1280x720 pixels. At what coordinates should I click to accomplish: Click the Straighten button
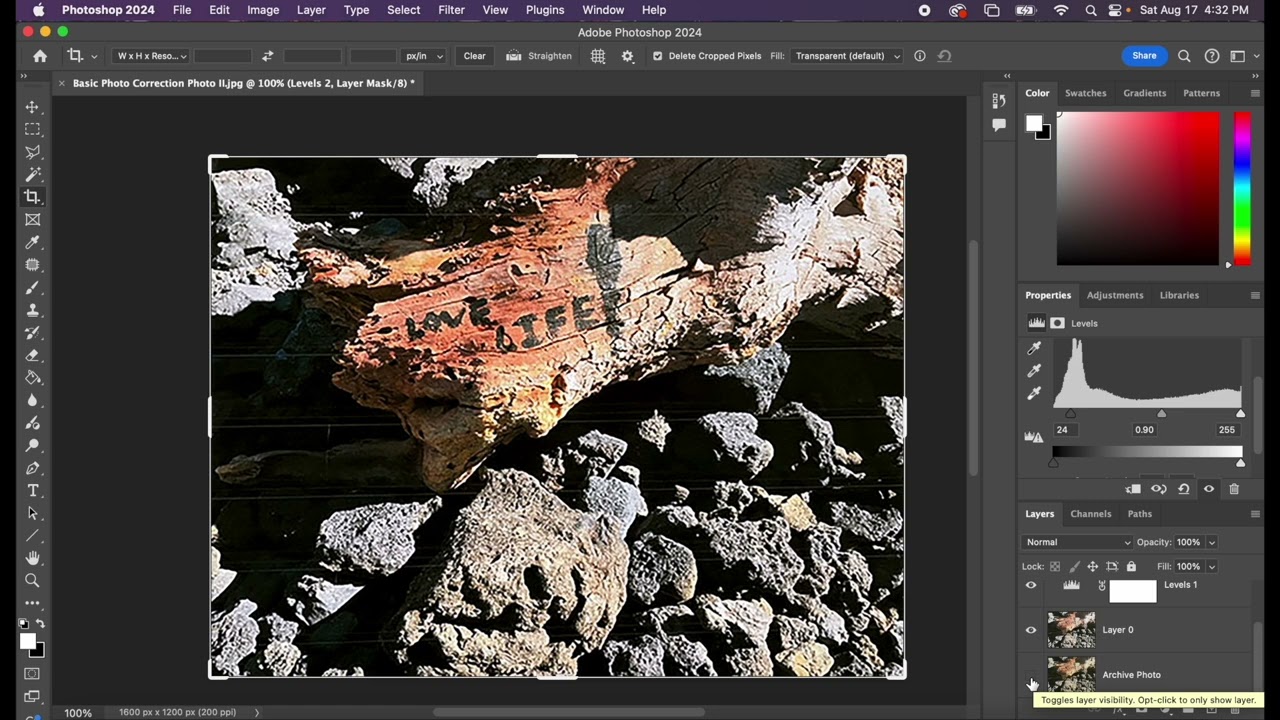(539, 56)
